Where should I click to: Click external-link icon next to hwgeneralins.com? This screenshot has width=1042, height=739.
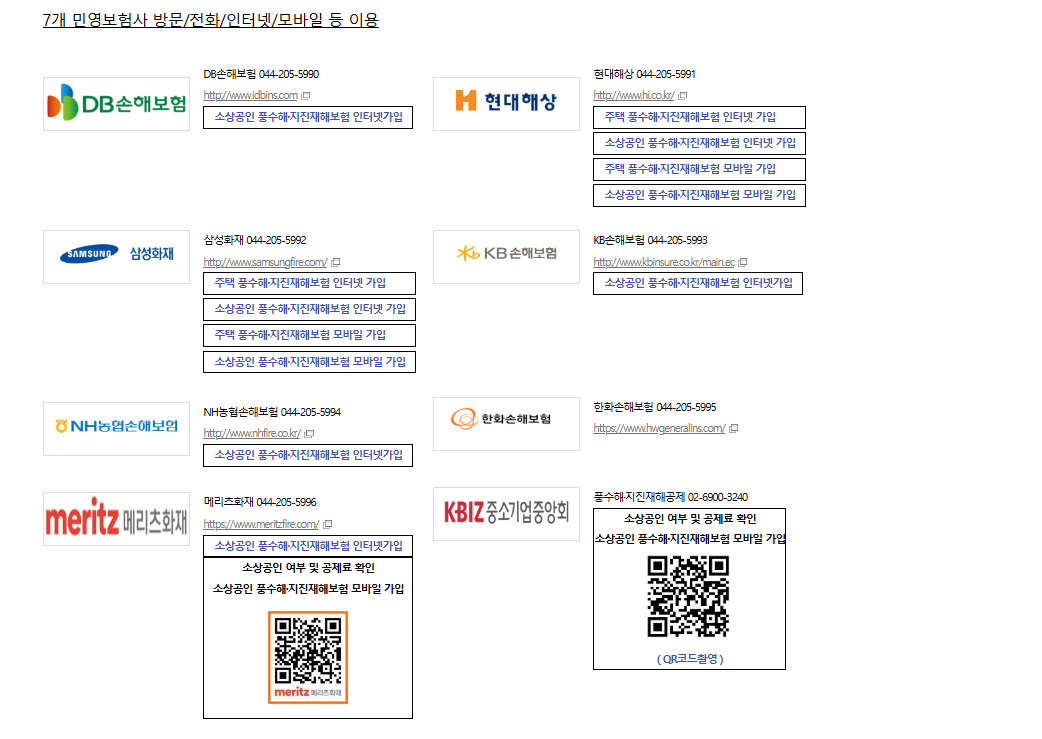pos(734,429)
